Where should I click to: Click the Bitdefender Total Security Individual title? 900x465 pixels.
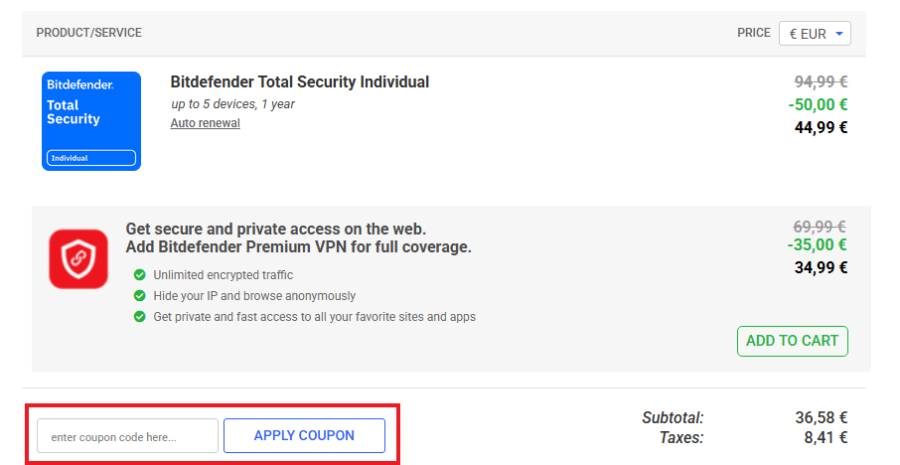(300, 82)
